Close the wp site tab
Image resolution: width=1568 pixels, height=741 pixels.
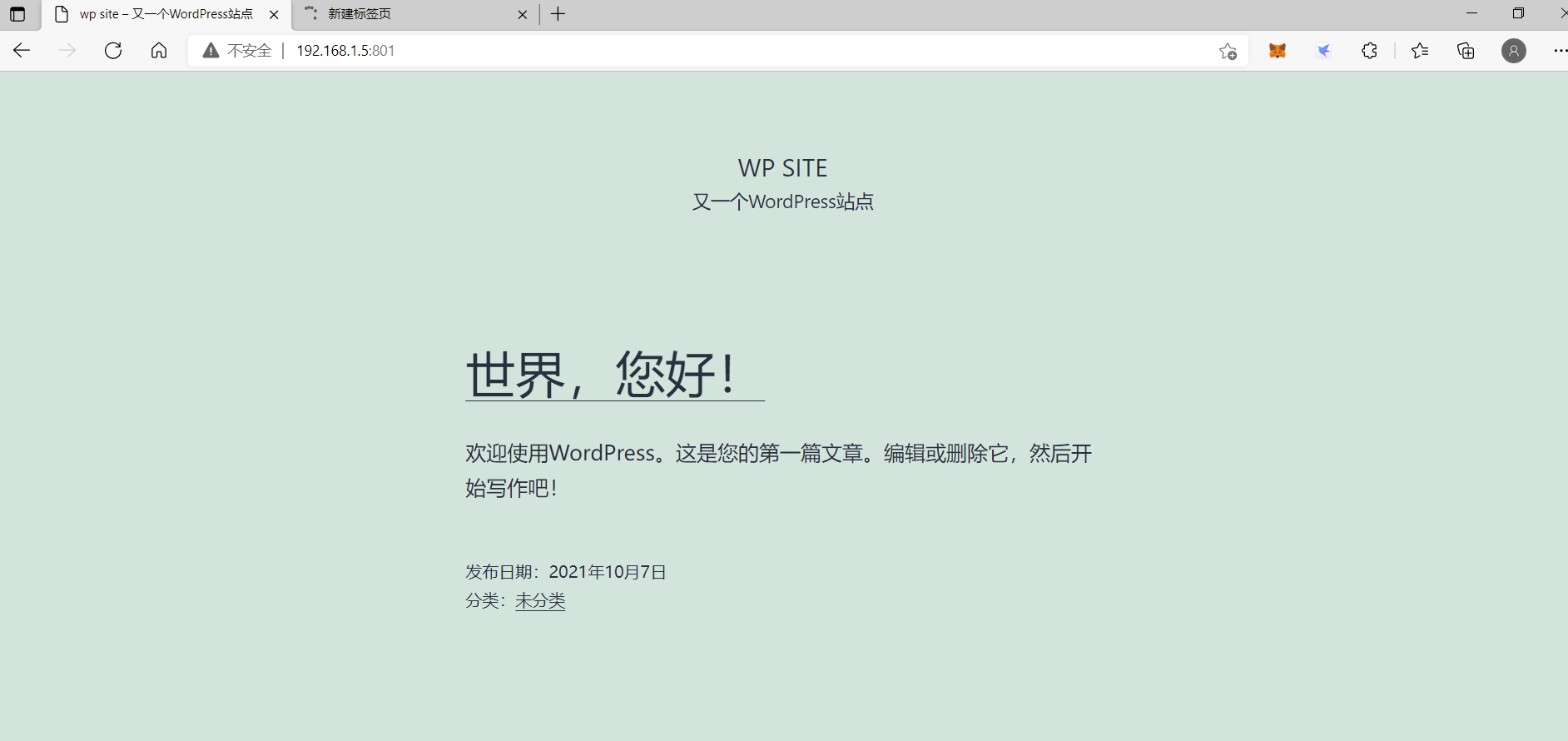coord(274,14)
